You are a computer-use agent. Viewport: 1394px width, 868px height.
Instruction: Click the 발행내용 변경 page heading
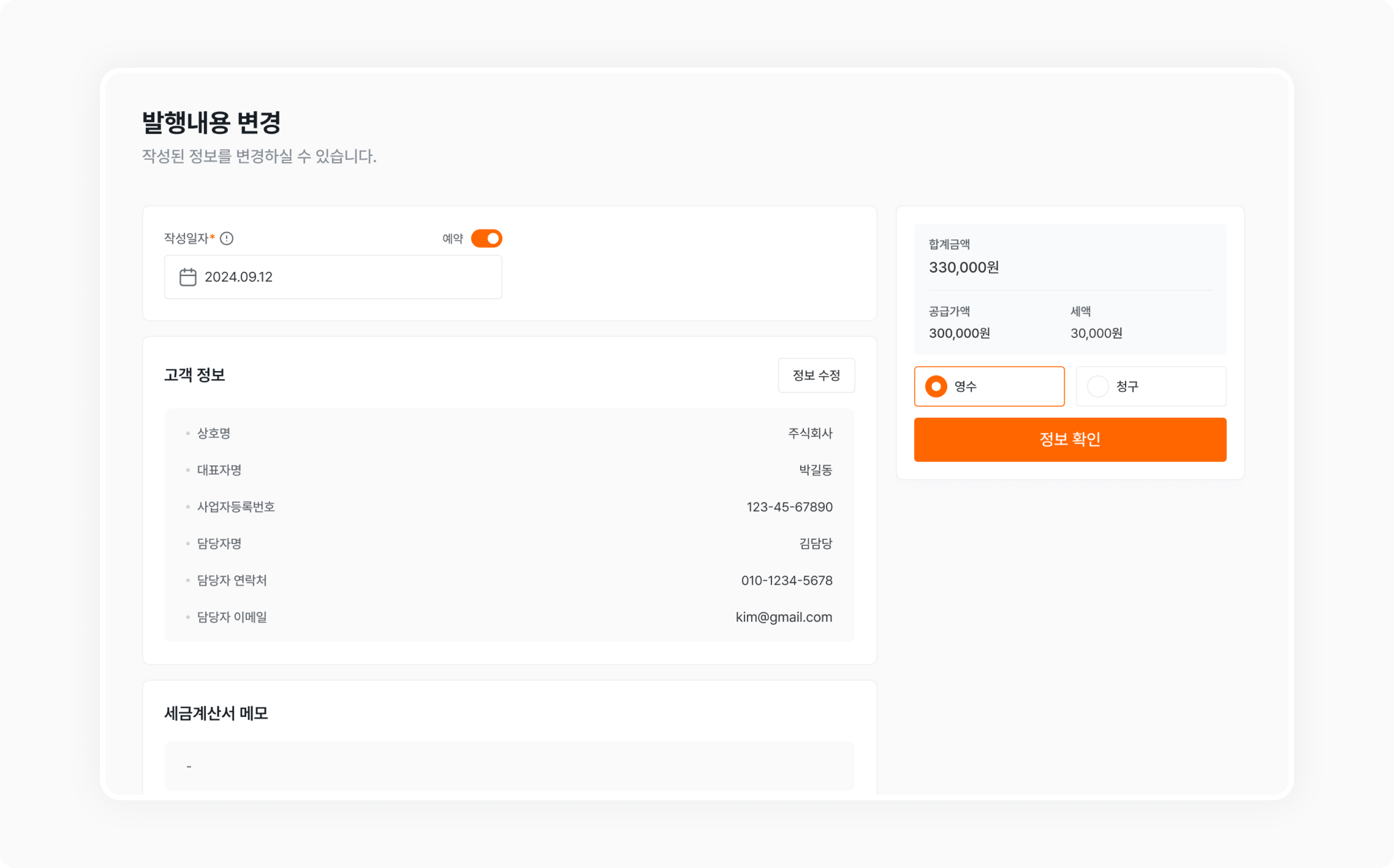click(x=212, y=122)
